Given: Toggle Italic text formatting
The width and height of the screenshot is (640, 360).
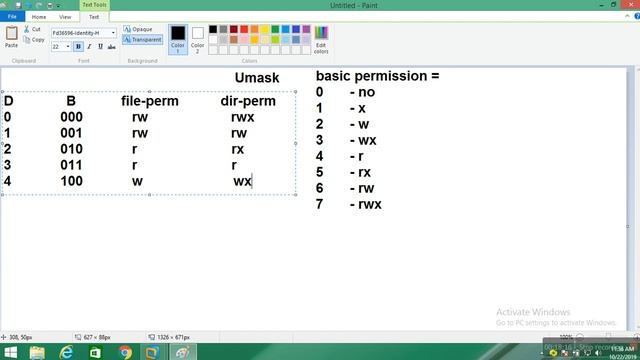Looking at the screenshot, I should [89, 47].
